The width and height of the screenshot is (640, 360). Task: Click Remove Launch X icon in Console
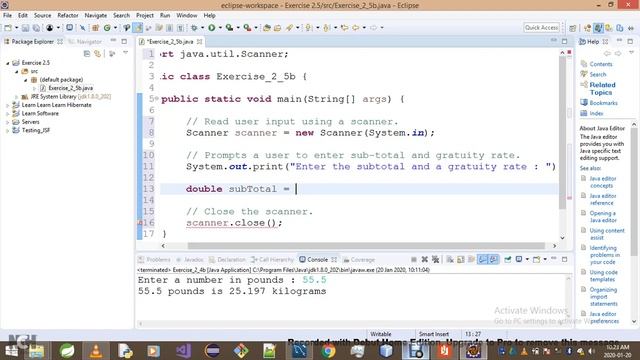424,260
